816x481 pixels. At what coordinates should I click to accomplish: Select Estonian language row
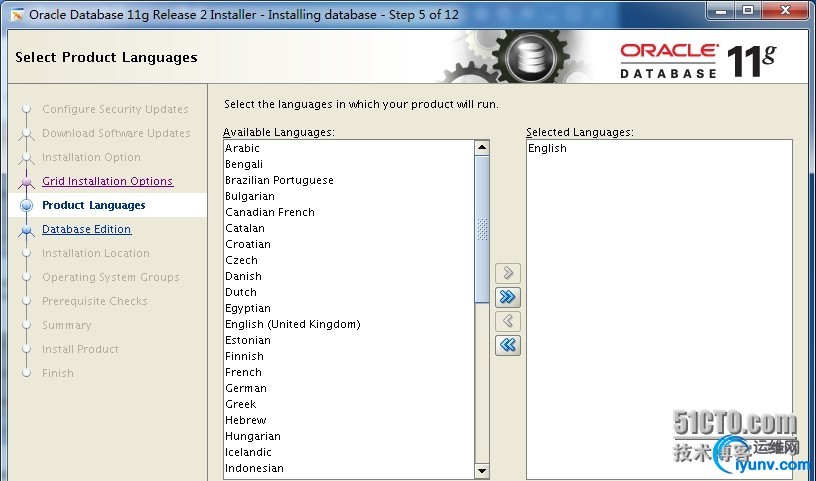349,340
